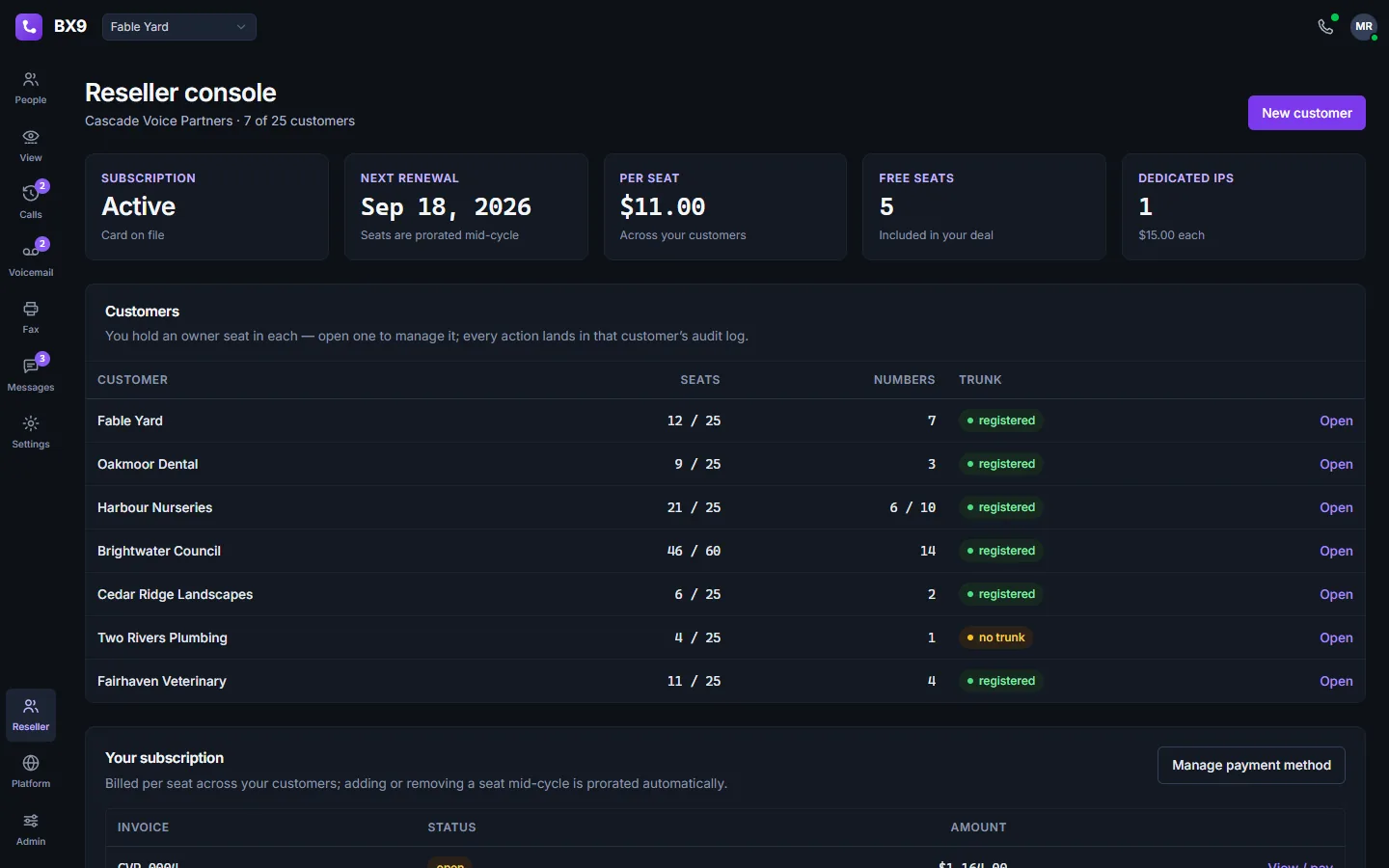
Task: Select the Two Rivers Plumbing name
Action: [x=162, y=637]
